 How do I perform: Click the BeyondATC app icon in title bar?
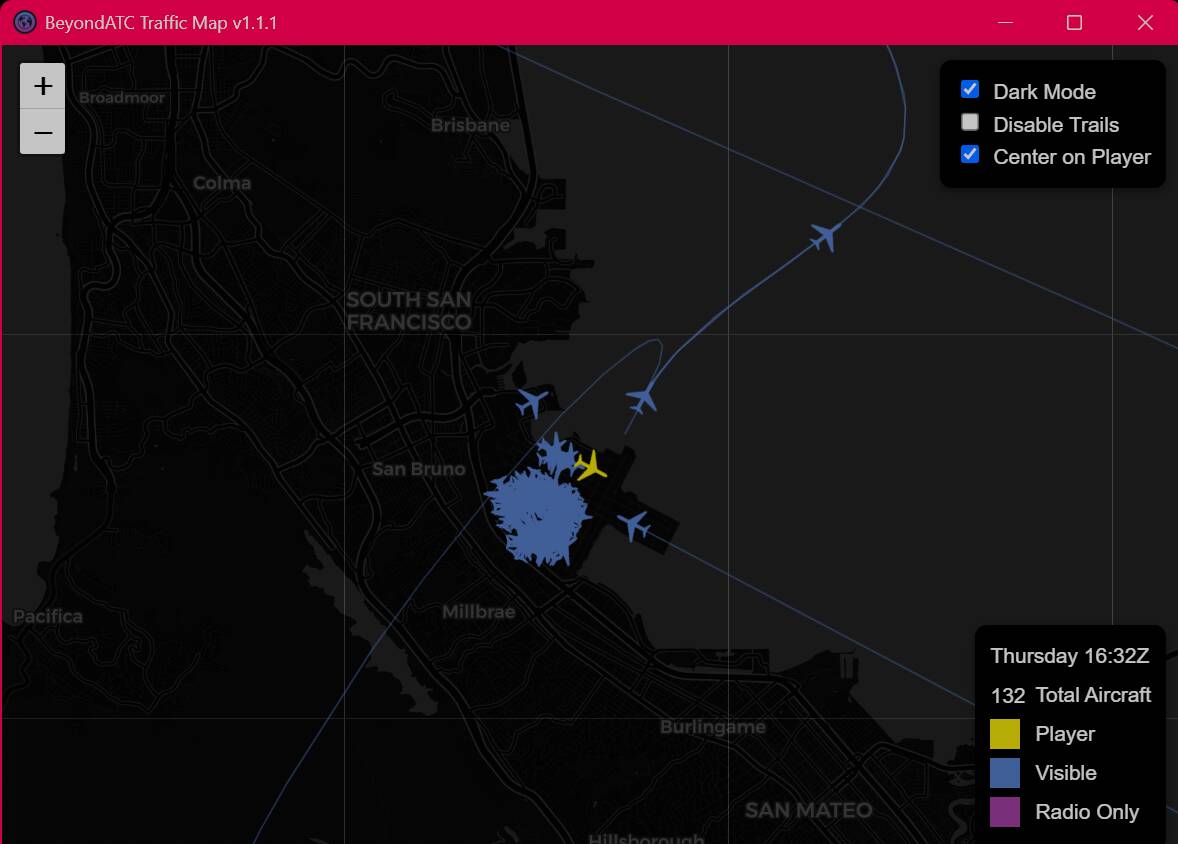pyautogui.click(x=25, y=22)
